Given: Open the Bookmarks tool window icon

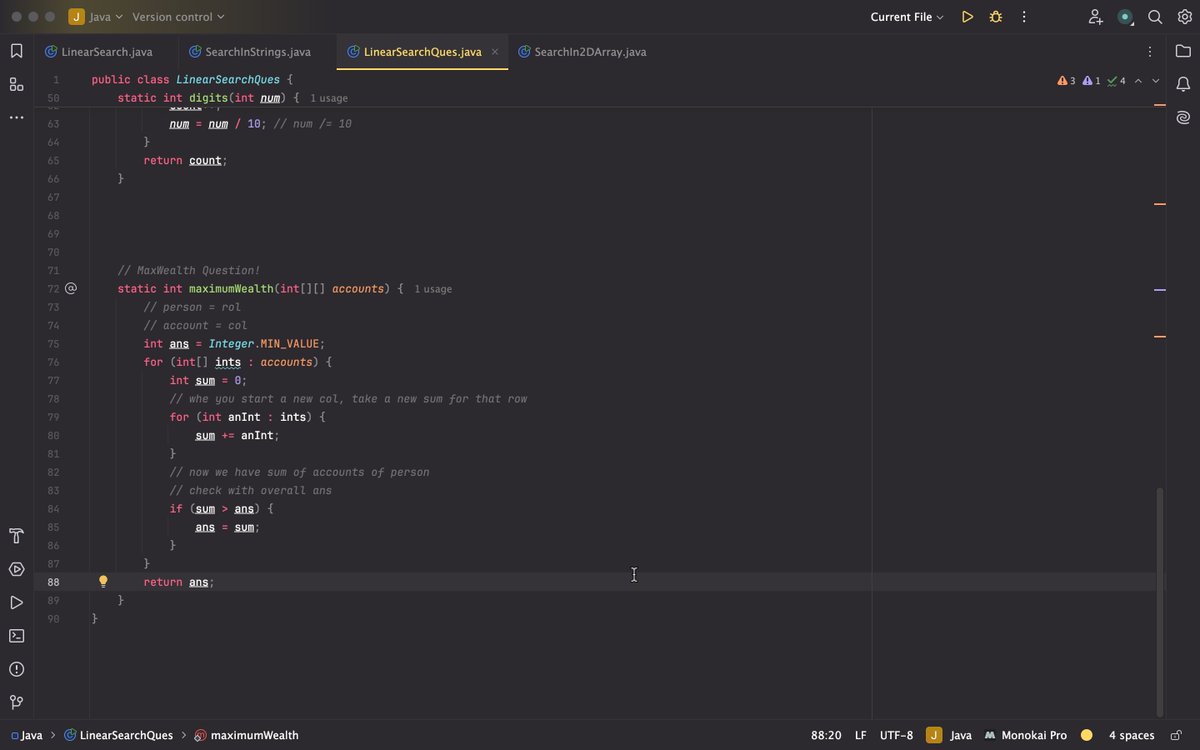Looking at the screenshot, I should (16, 51).
